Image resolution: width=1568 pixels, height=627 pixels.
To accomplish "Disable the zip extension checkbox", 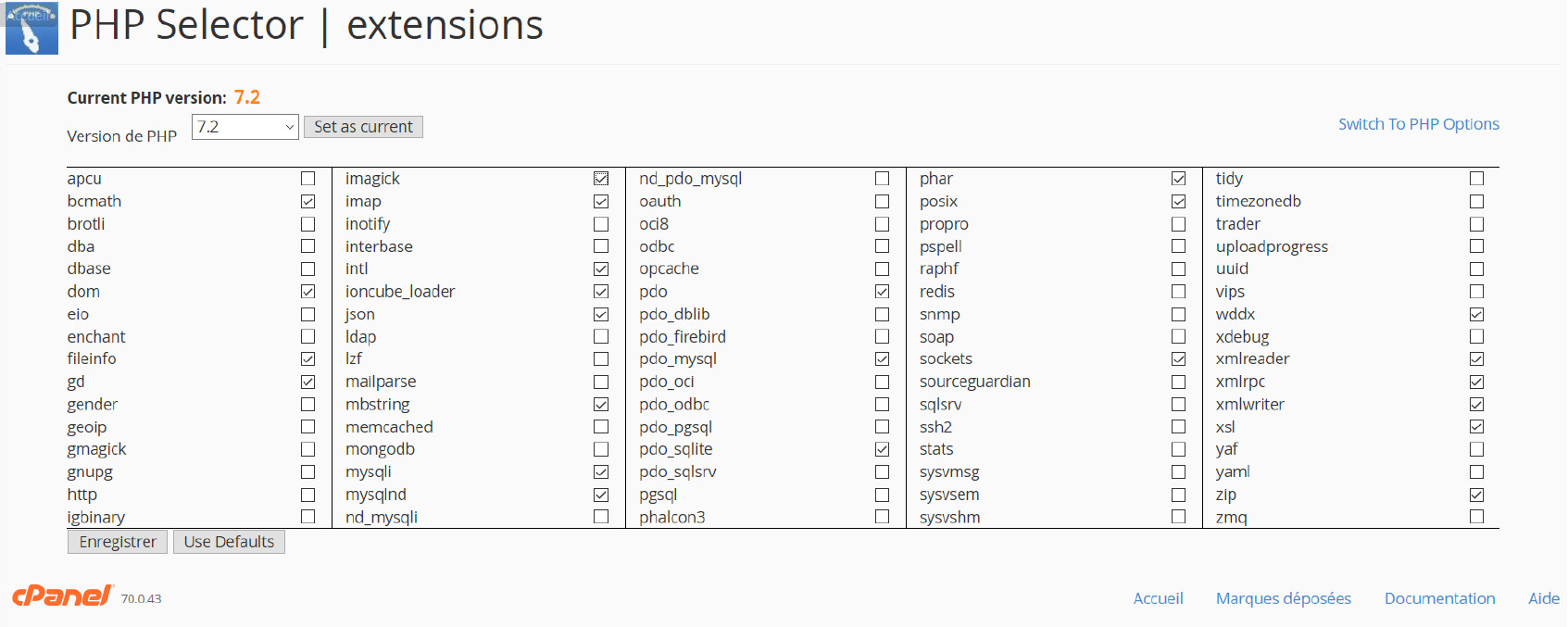I will tap(1476, 495).
